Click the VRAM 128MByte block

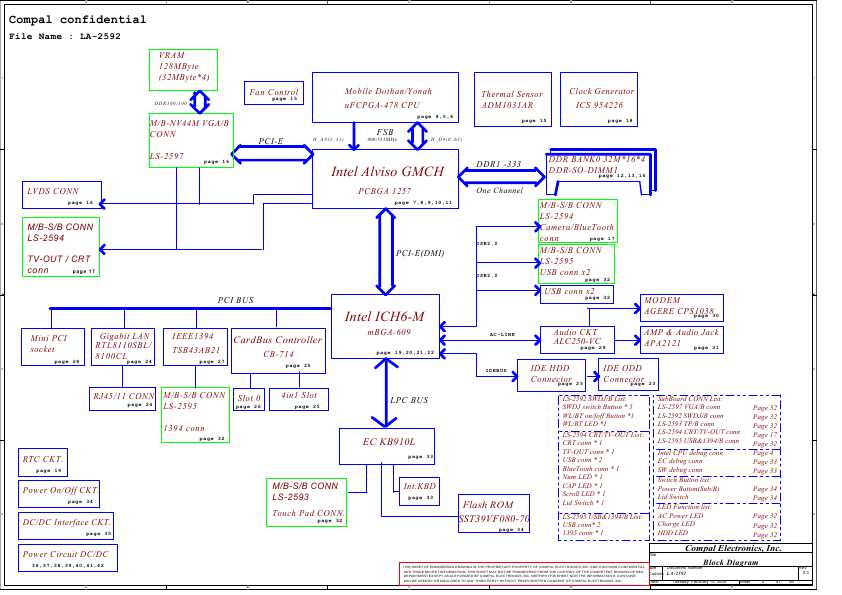(x=184, y=70)
